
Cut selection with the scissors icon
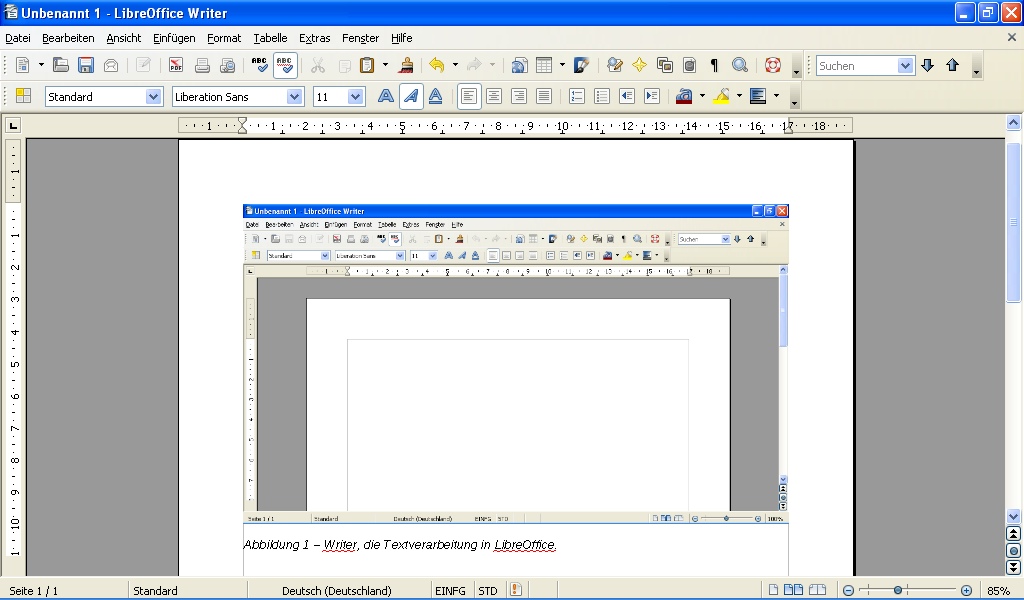(x=317, y=65)
